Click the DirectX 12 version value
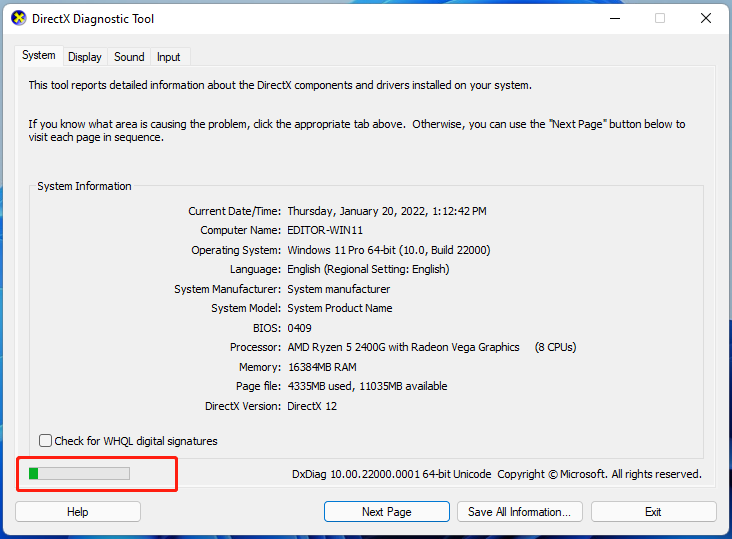The height and width of the screenshot is (539, 732). click(312, 406)
